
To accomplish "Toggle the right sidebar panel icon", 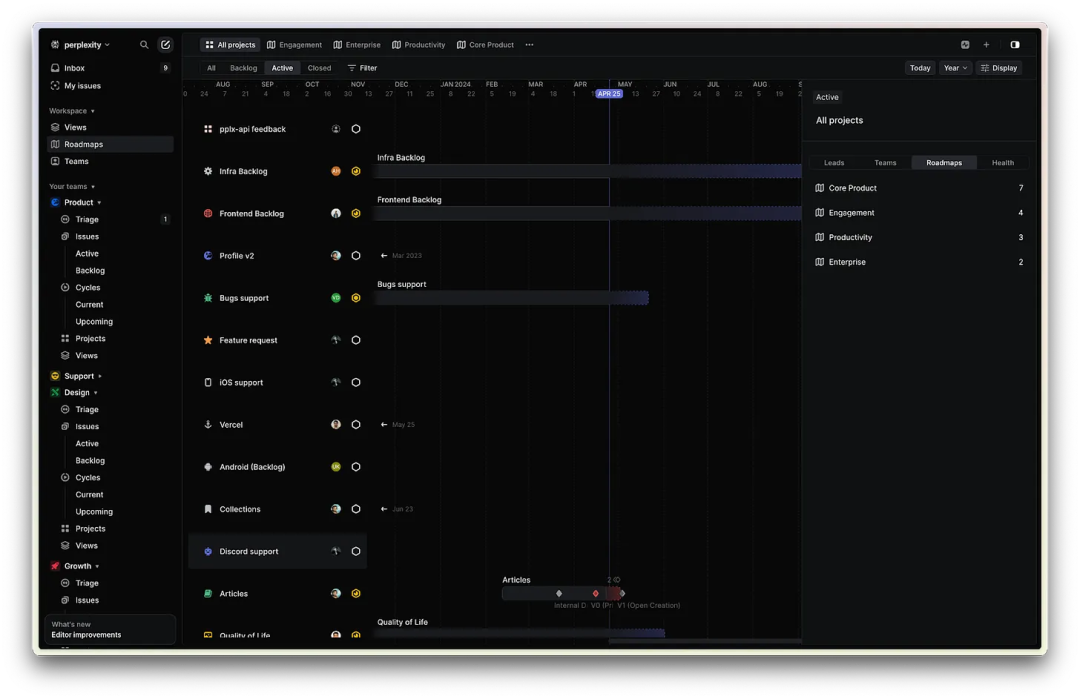I will point(1015,45).
